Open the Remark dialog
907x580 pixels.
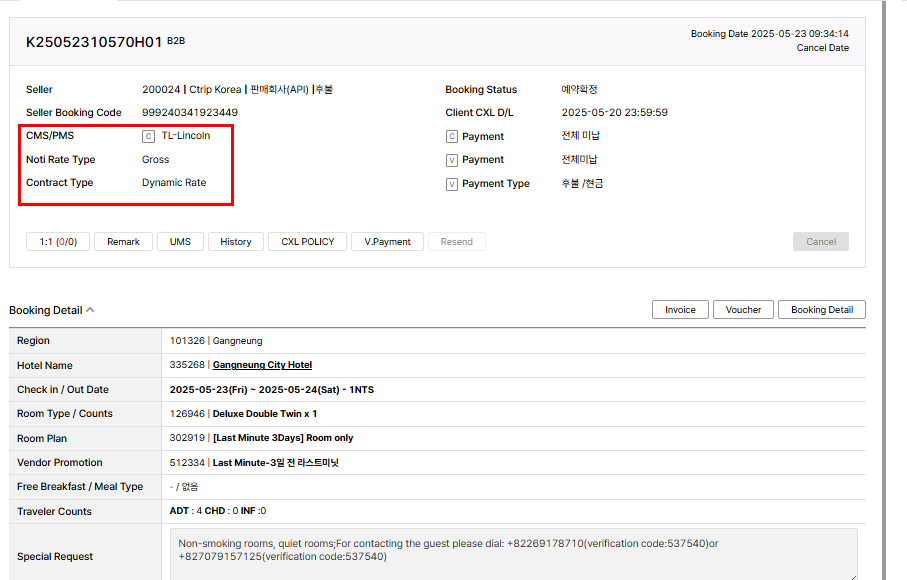point(123,242)
